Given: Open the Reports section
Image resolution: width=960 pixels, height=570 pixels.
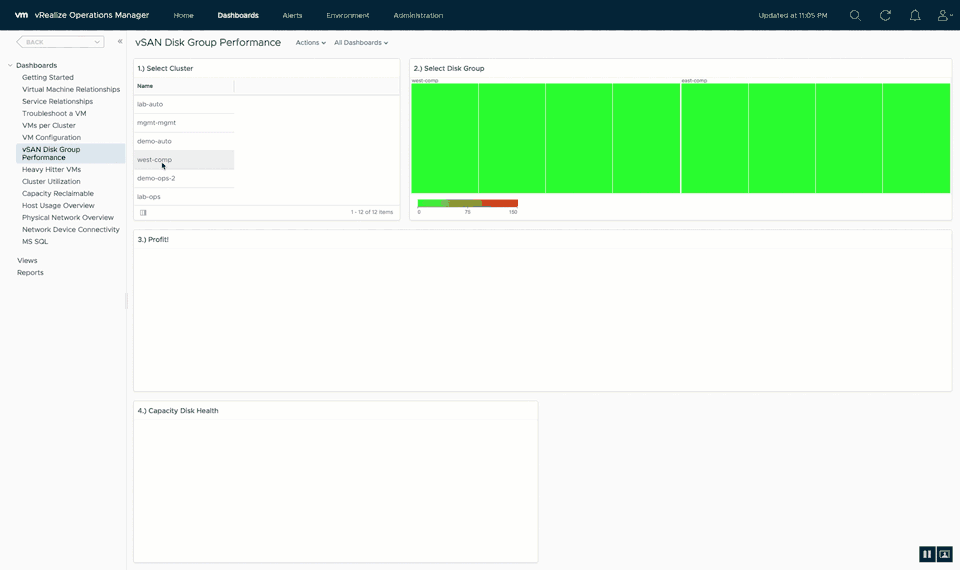Looking at the screenshot, I should coord(30,273).
